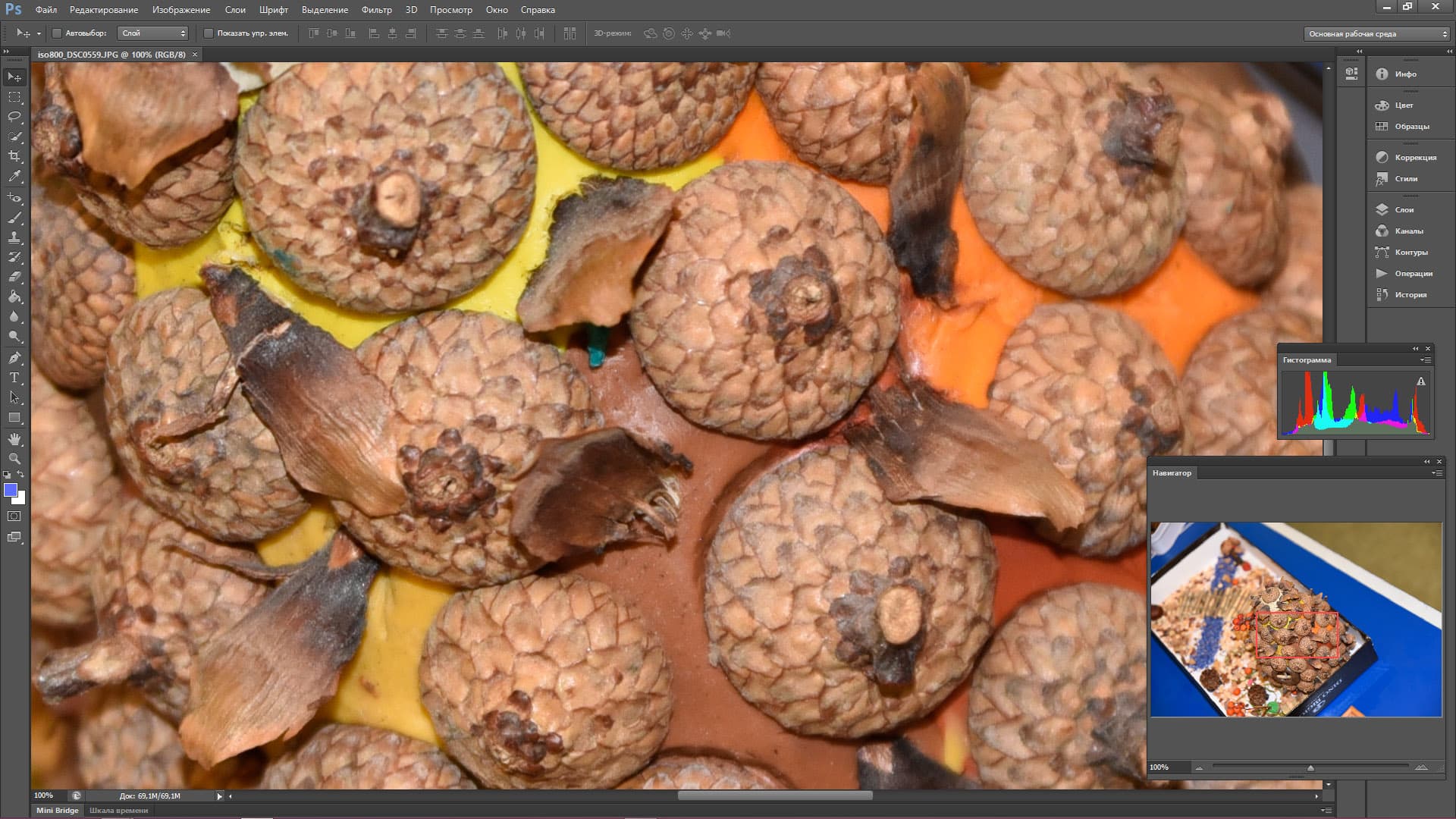Viewport: 1456px width, 819px height.
Task: Open the Слой auto-select dropdown
Action: (x=153, y=33)
